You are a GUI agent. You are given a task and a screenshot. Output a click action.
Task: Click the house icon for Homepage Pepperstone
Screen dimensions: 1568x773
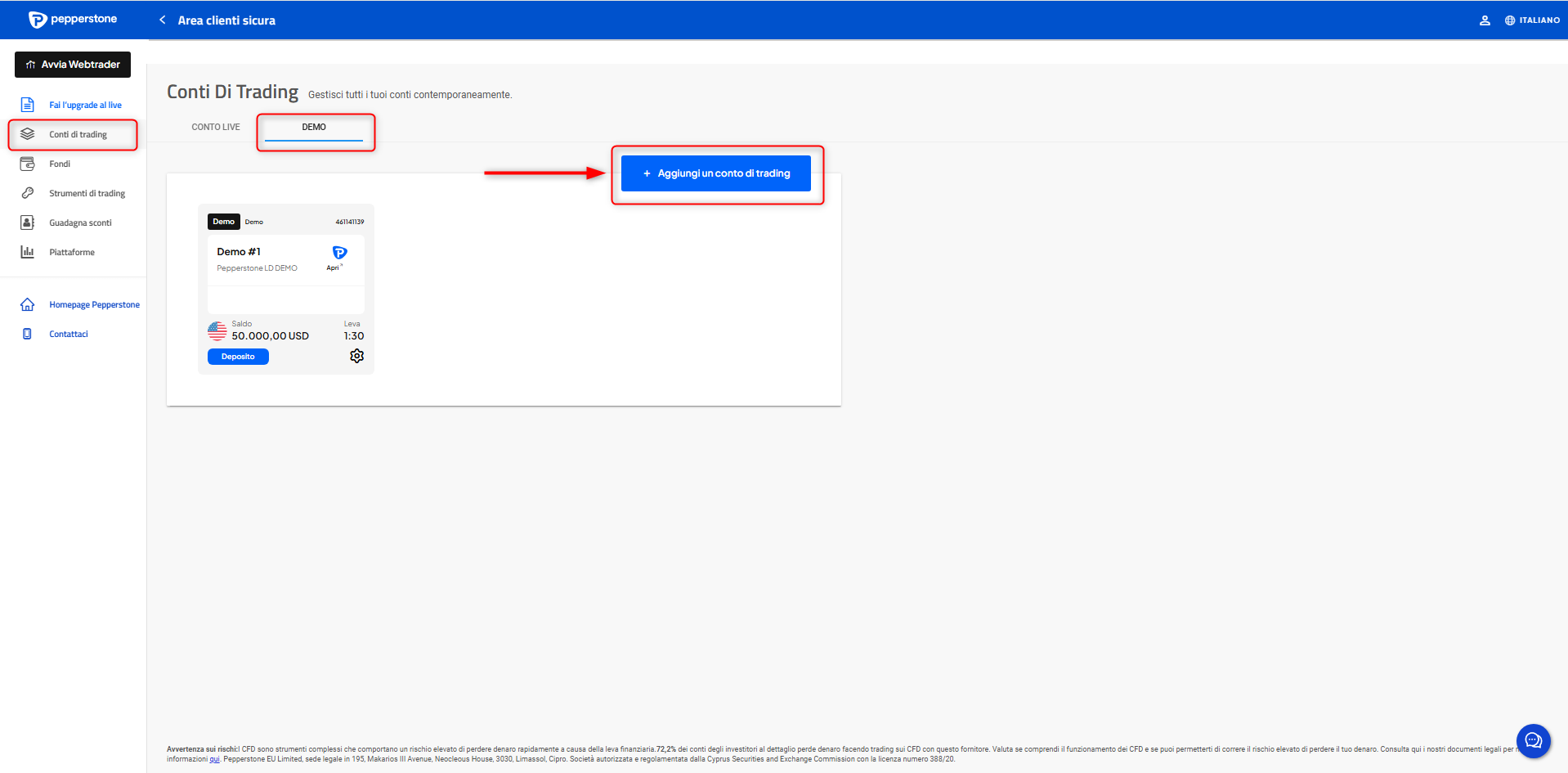tap(27, 304)
